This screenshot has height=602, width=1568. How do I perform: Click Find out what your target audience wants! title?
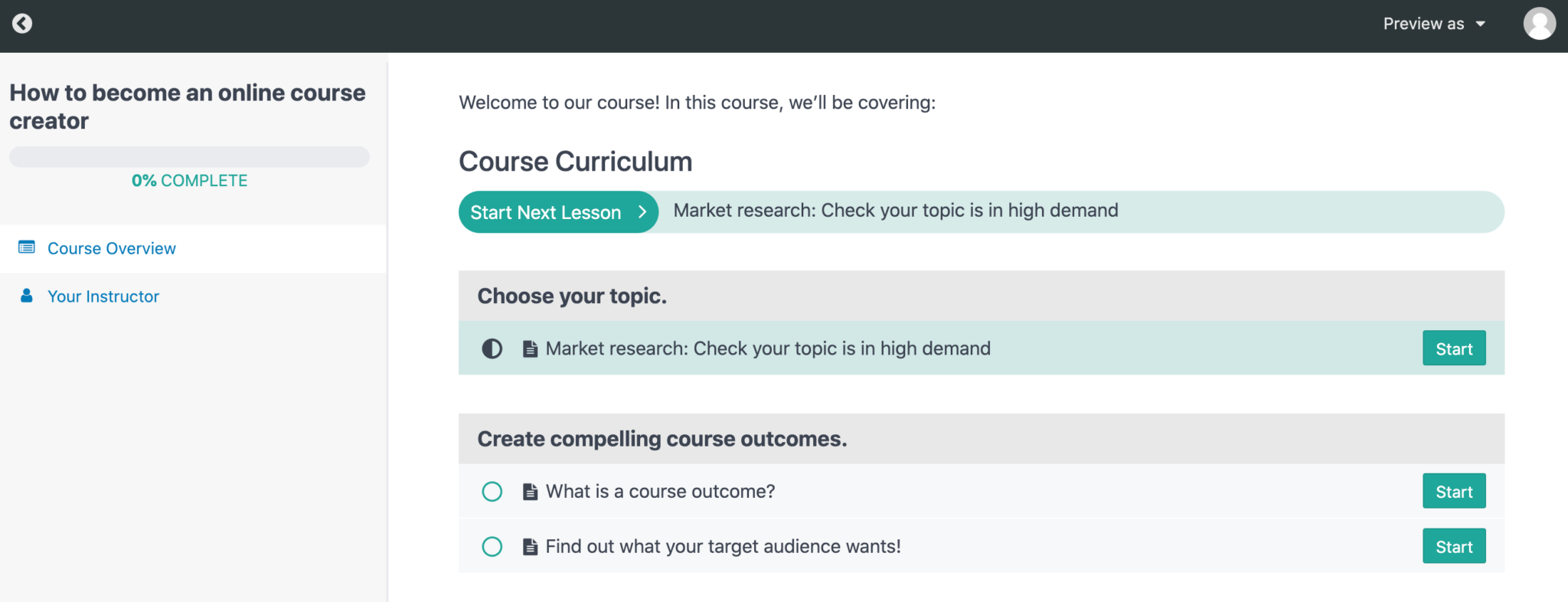pyautogui.click(x=723, y=546)
